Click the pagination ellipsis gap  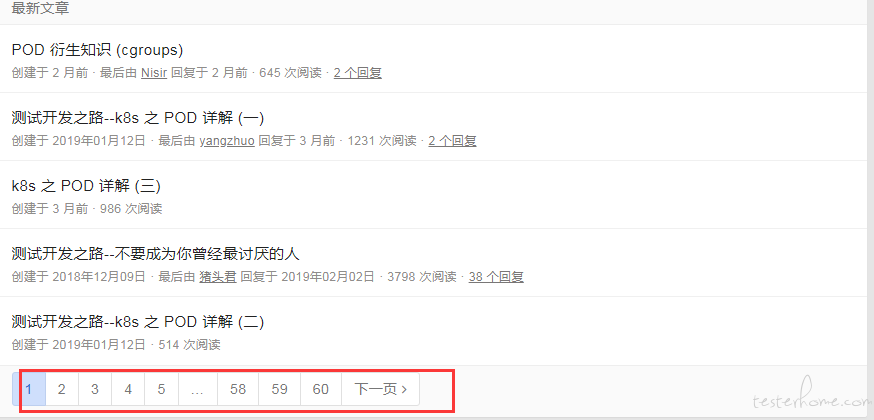click(197, 389)
